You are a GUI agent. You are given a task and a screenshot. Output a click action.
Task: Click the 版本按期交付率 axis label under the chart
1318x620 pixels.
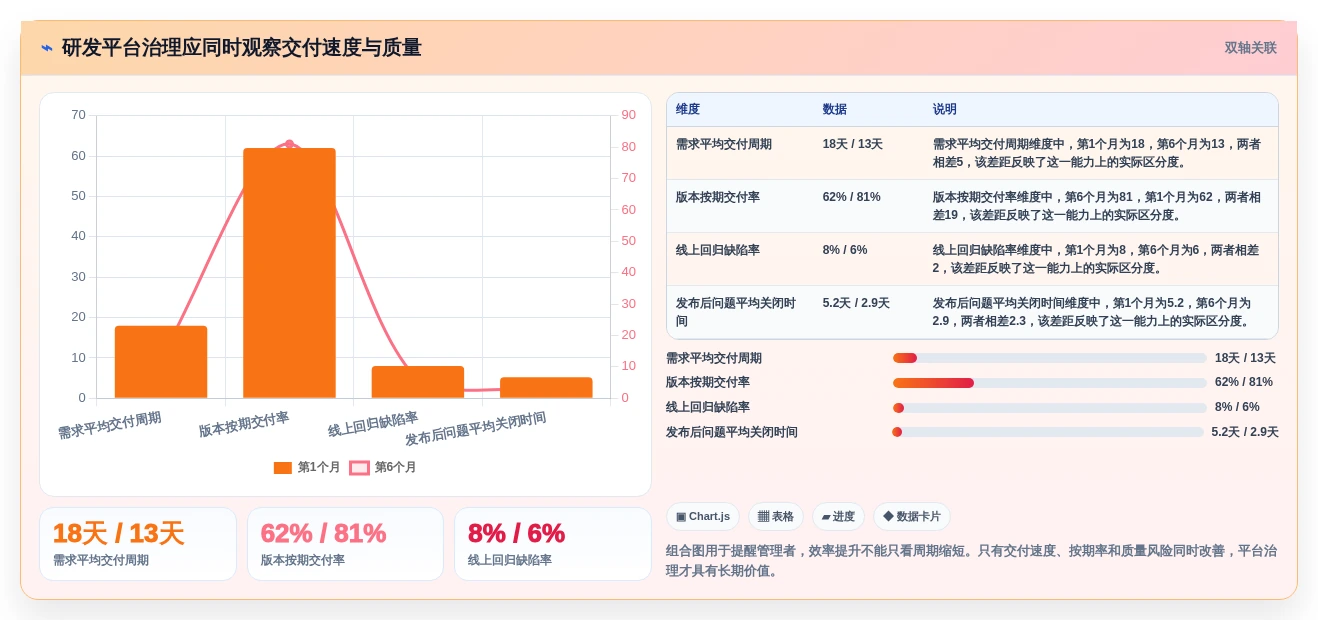(244, 424)
